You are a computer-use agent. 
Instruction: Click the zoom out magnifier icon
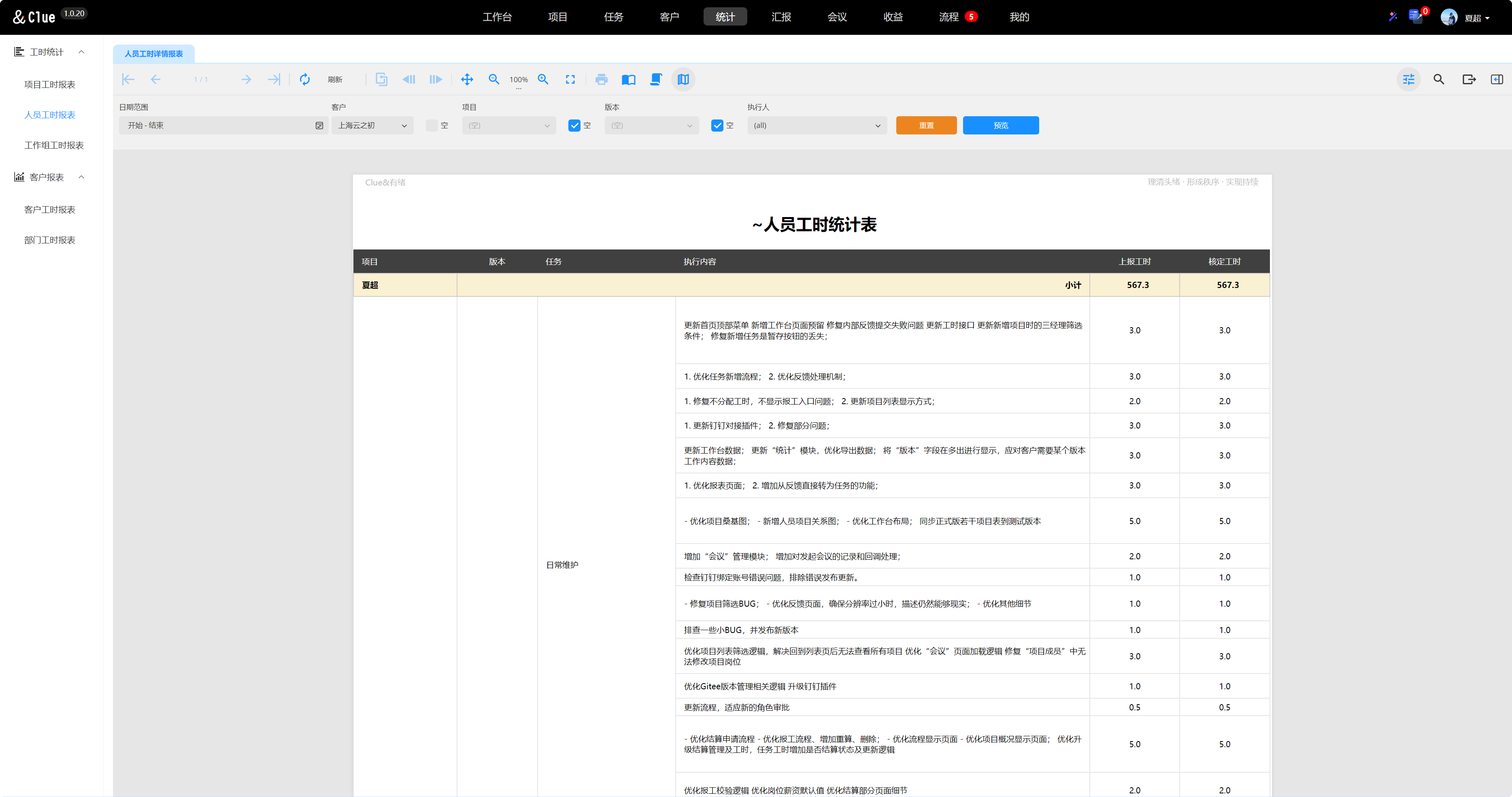(x=493, y=79)
